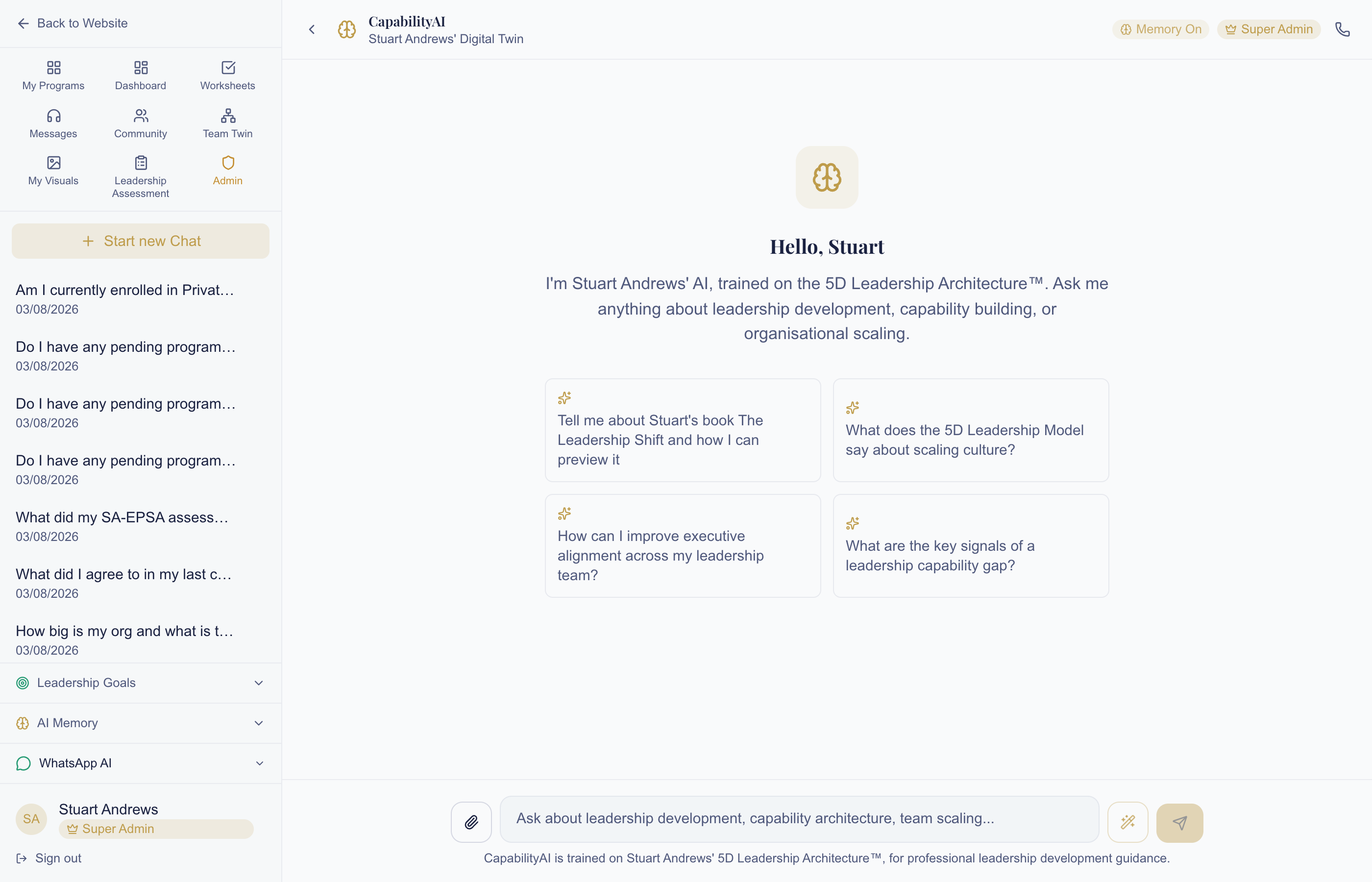Screen dimensions: 1372x882
Task: Expand the Leadership Goals section
Action: 140,683
